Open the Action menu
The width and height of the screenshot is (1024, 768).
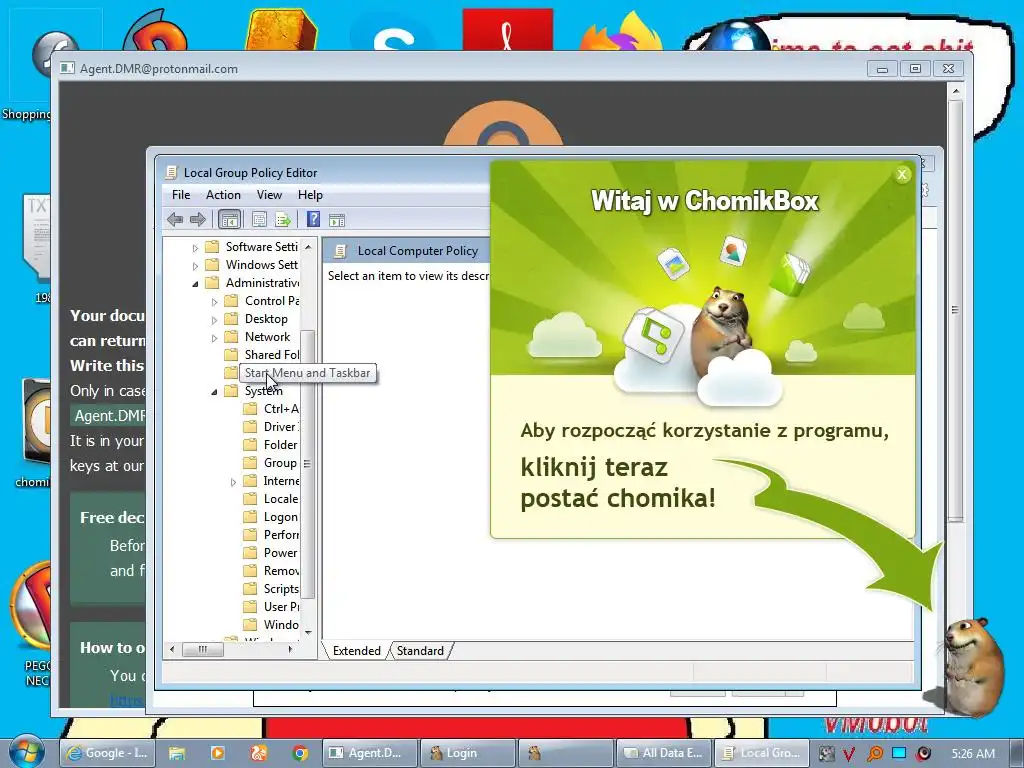223,195
